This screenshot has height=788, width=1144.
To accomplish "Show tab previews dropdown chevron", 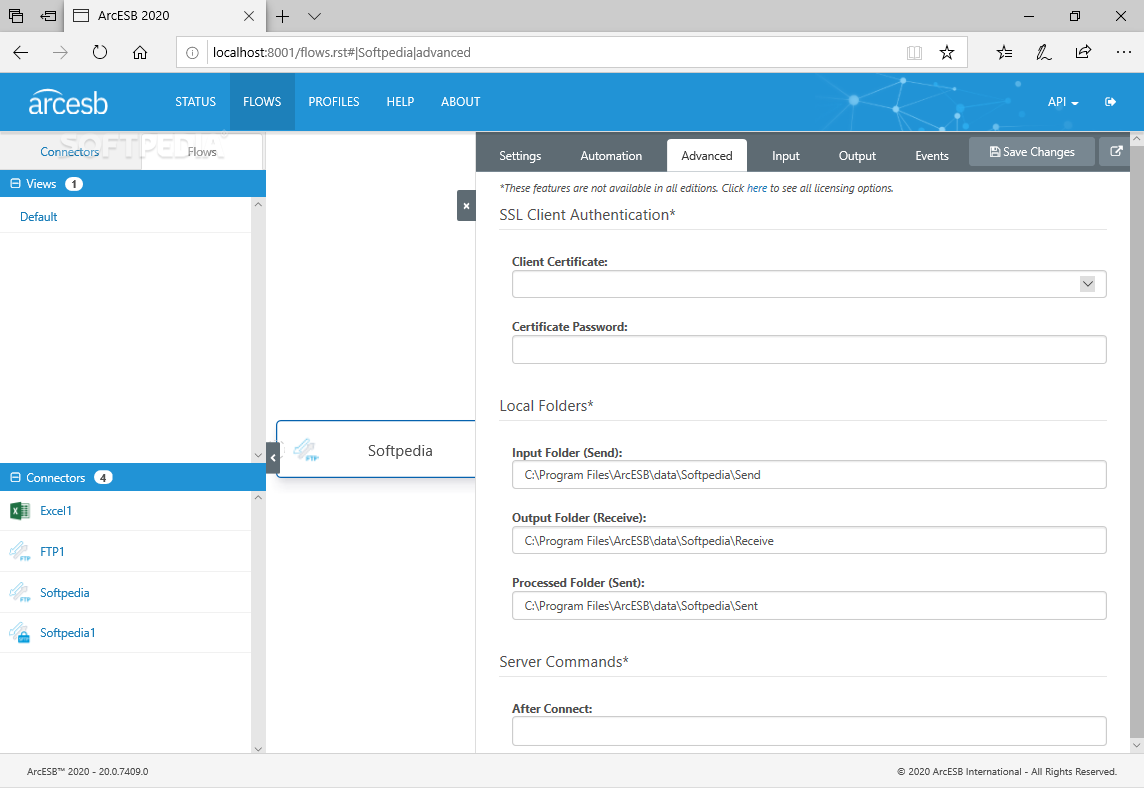I will (314, 16).
